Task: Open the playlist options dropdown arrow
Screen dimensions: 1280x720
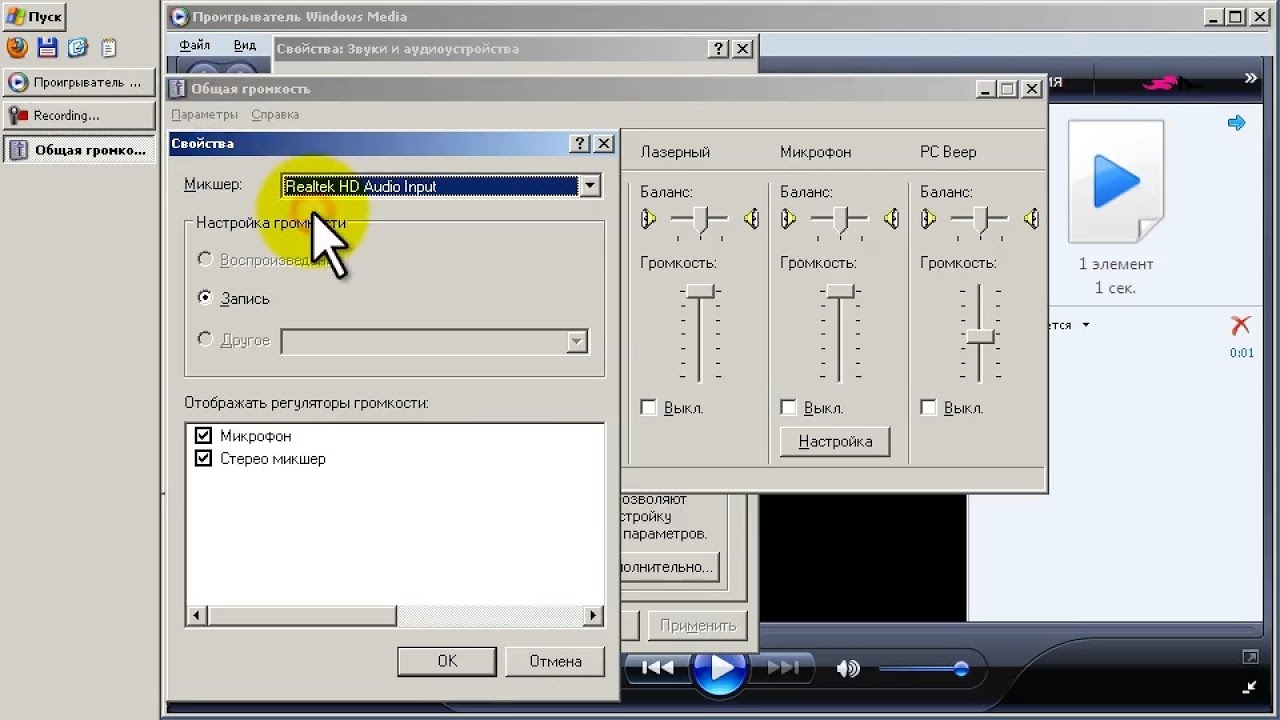Action: tap(1086, 325)
